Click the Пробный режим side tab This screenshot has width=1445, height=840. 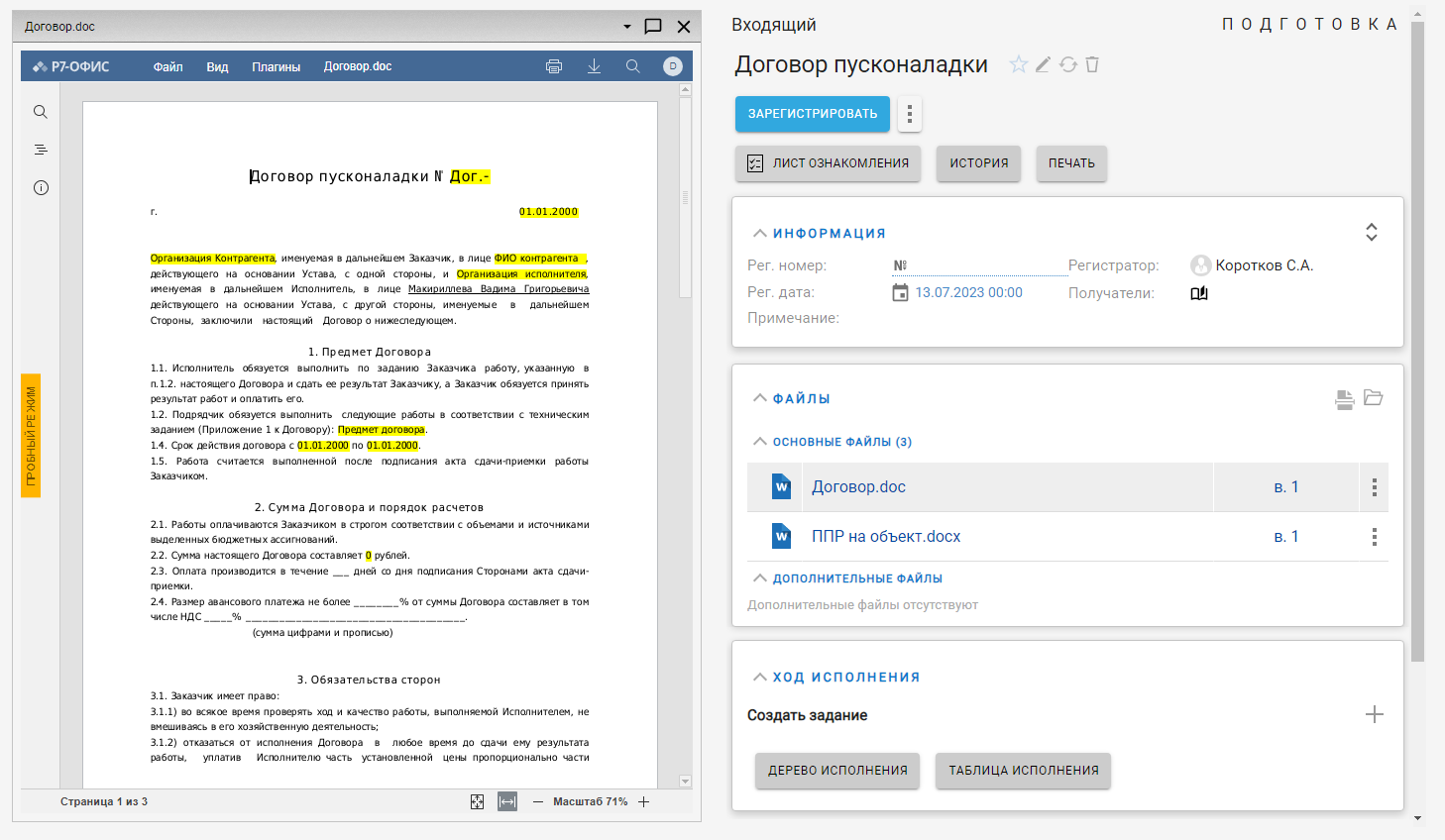31,436
